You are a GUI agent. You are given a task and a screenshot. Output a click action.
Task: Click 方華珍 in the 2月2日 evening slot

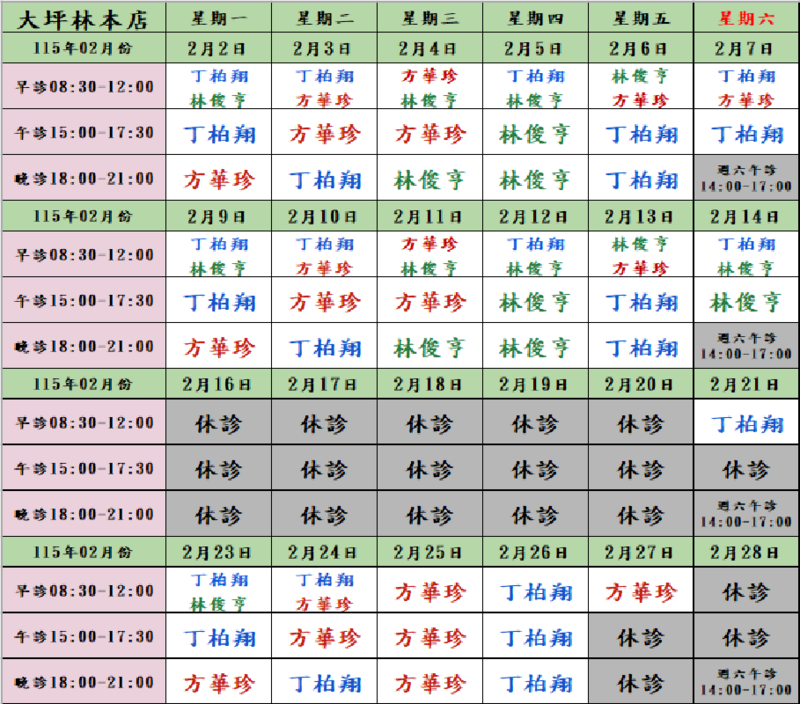click(218, 180)
